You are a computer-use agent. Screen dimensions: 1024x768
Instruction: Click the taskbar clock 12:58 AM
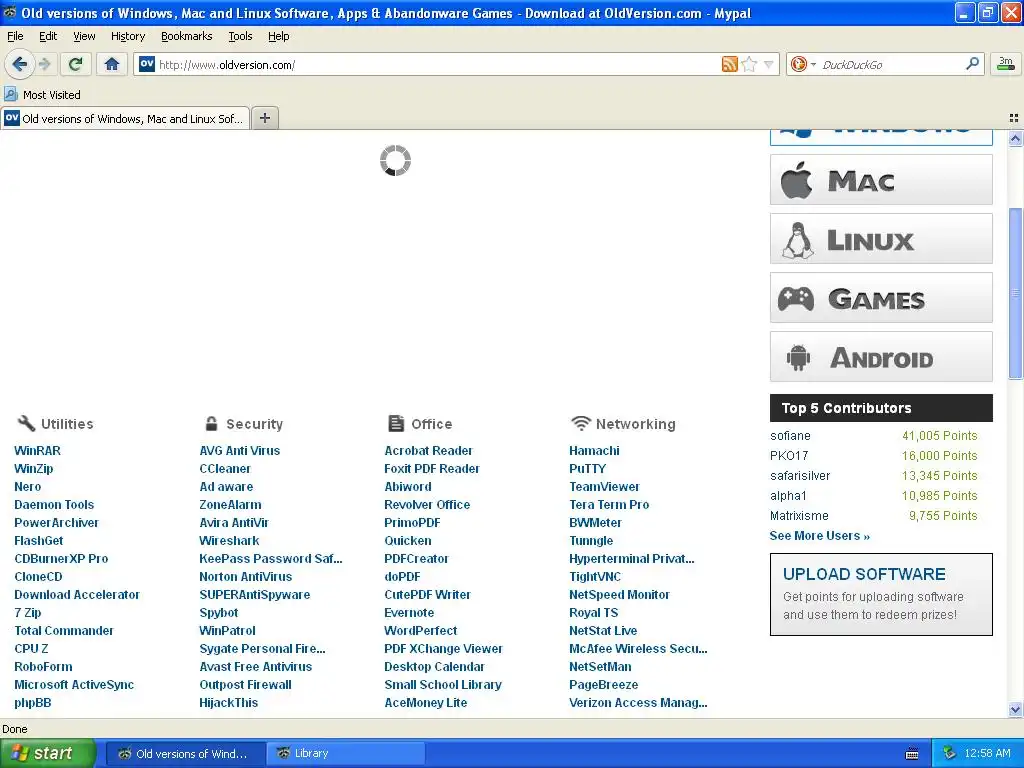click(987, 753)
